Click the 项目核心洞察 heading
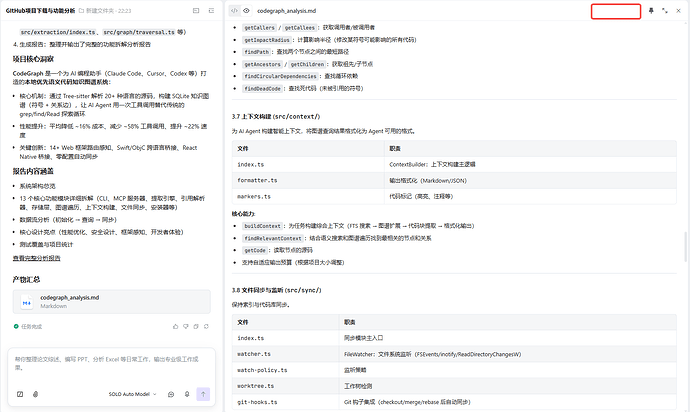This screenshot has height=412, width=690. pos(33,59)
